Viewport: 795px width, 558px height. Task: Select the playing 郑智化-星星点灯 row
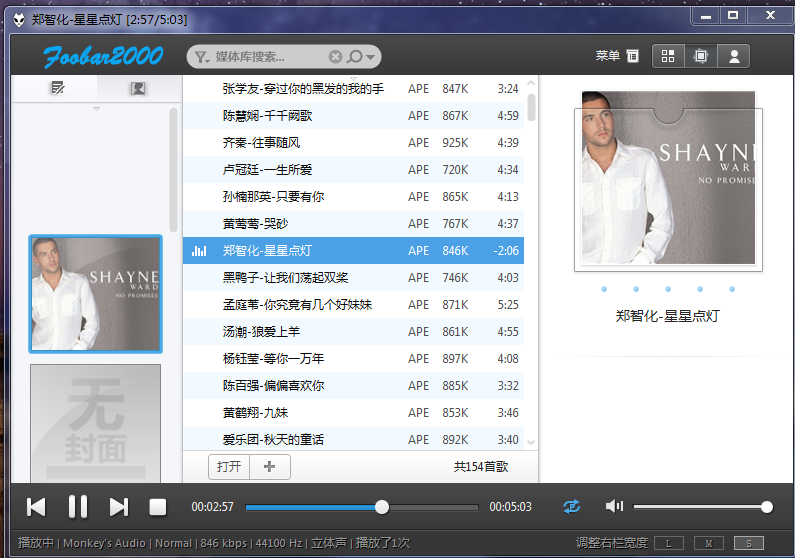click(x=353, y=250)
